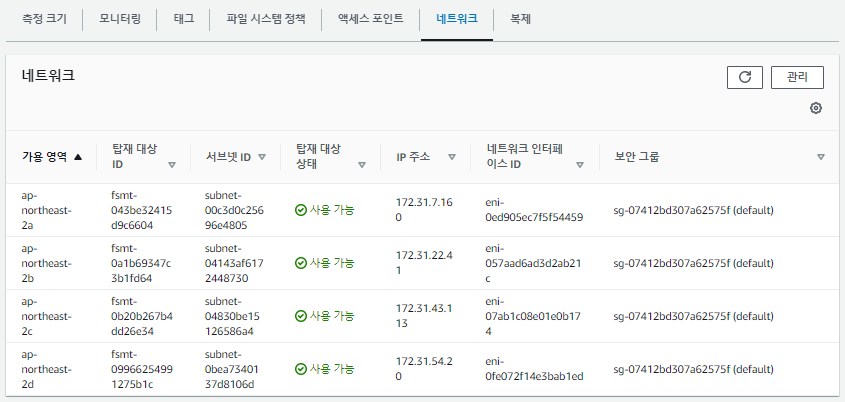Click 네트워크 인터페이스 ID header text
Image resolution: width=845 pixels, height=402 pixels.
point(524,157)
